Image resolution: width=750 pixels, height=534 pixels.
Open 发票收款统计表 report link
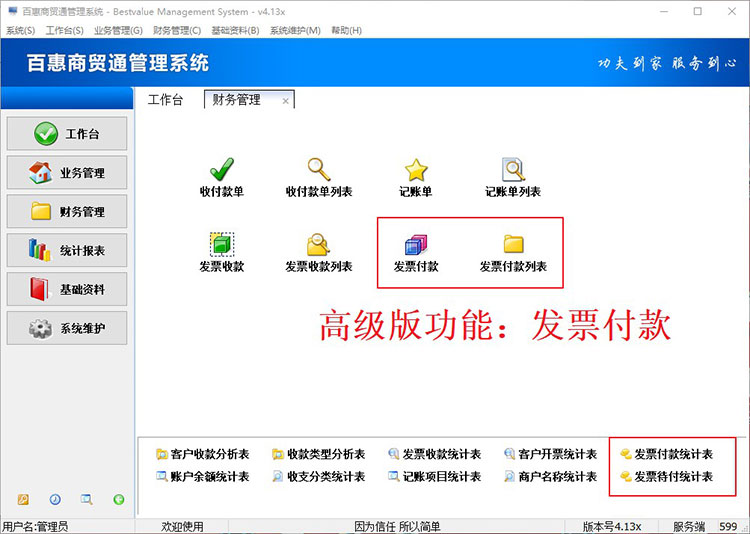point(435,454)
